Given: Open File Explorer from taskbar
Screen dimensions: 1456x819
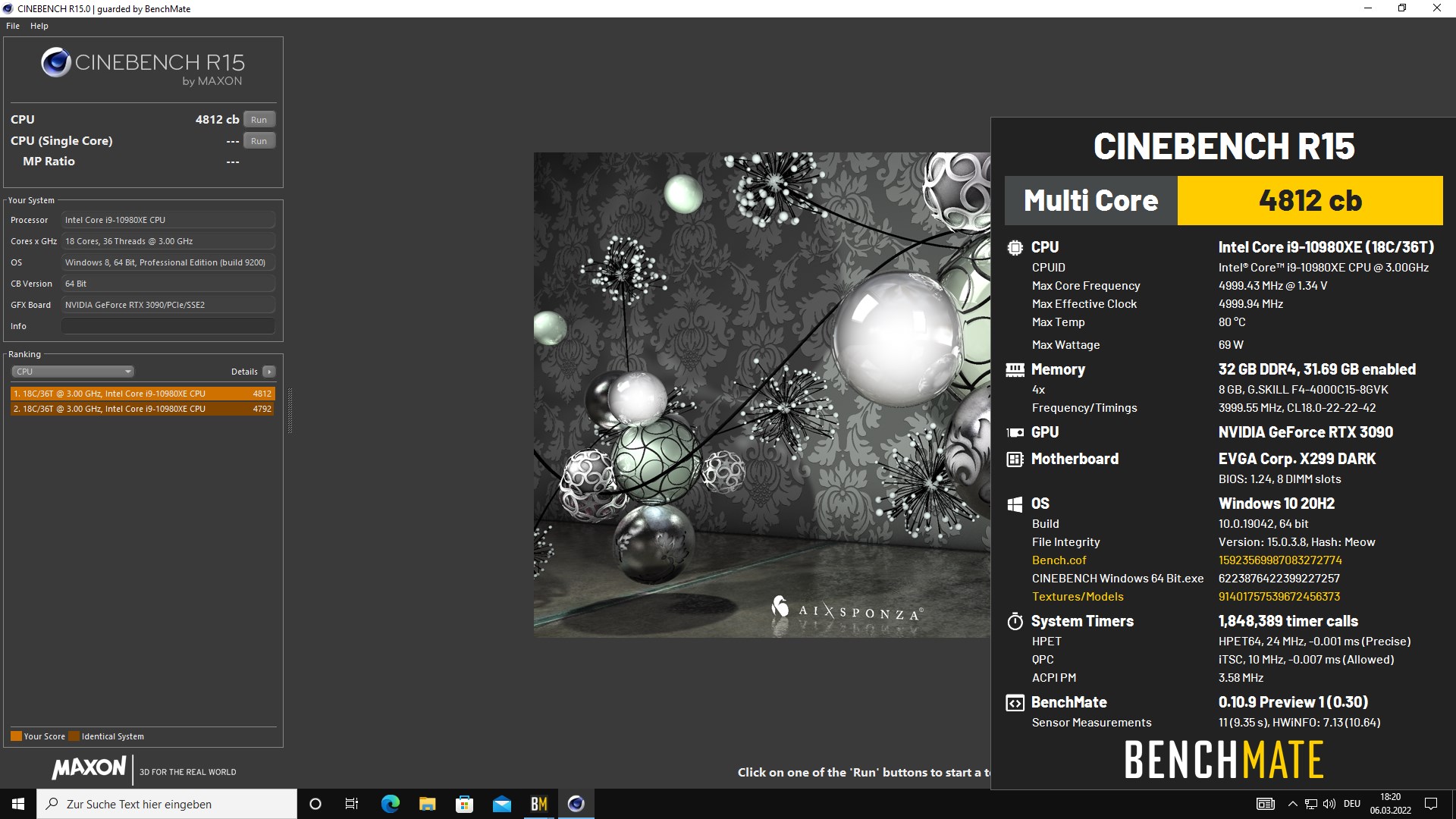Looking at the screenshot, I should coord(427,804).
